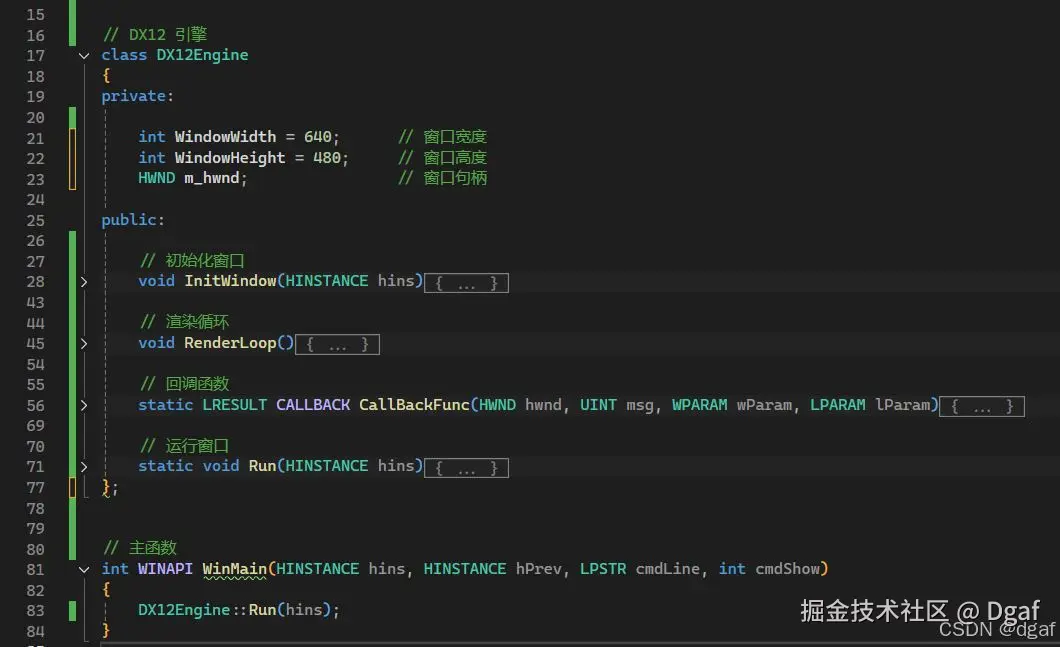This screenshot has height=647, width=1060.
Task: Open collapsed body box after InitWindow
Action: 466,283
